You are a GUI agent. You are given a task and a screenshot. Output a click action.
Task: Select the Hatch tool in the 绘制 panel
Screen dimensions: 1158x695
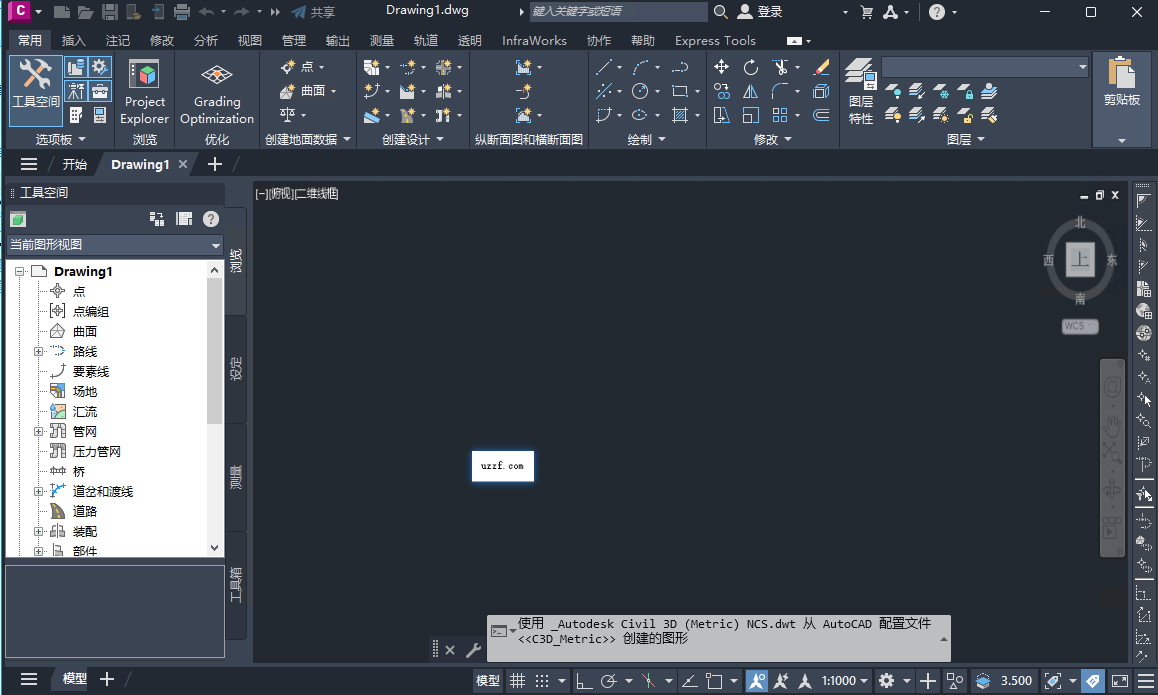(682, 114)
